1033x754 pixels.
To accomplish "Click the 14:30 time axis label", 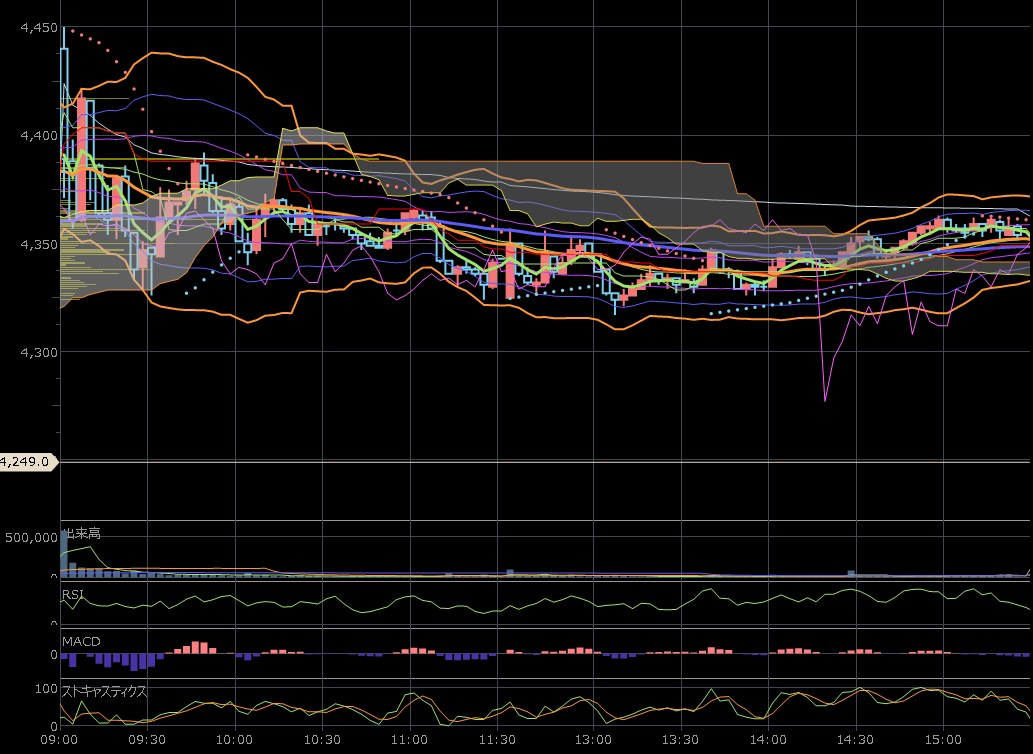I will [x=855, y=740].
